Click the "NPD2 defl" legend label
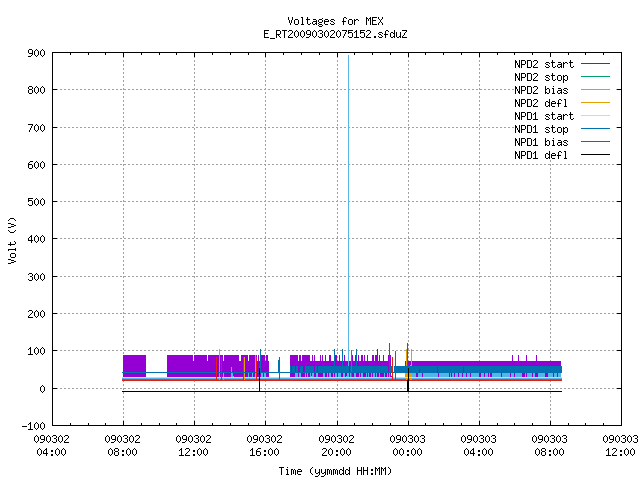This screenshot has width=640, height=480. (541, 103)
